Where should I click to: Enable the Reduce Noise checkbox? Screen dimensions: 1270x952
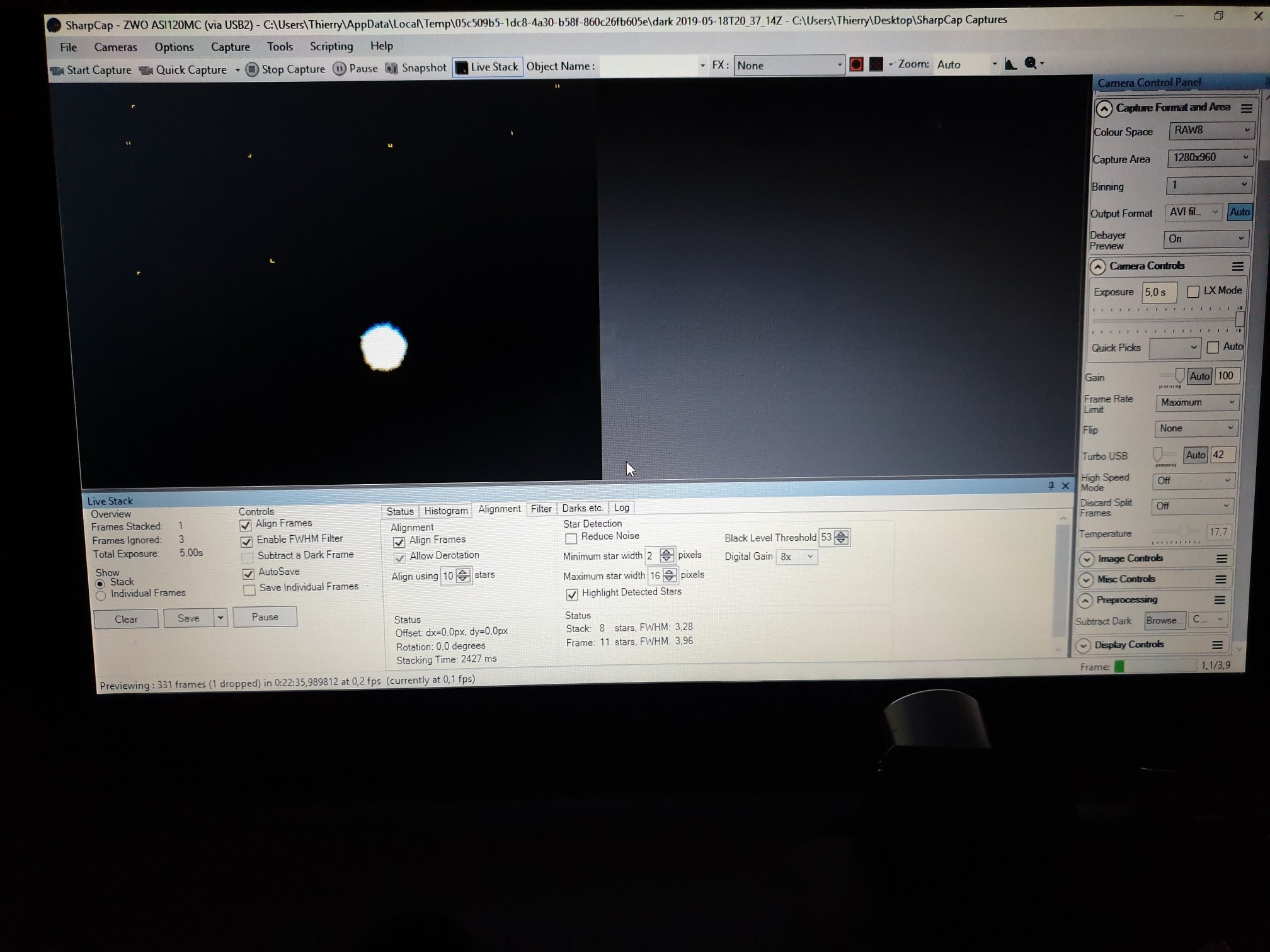point(571,538)
